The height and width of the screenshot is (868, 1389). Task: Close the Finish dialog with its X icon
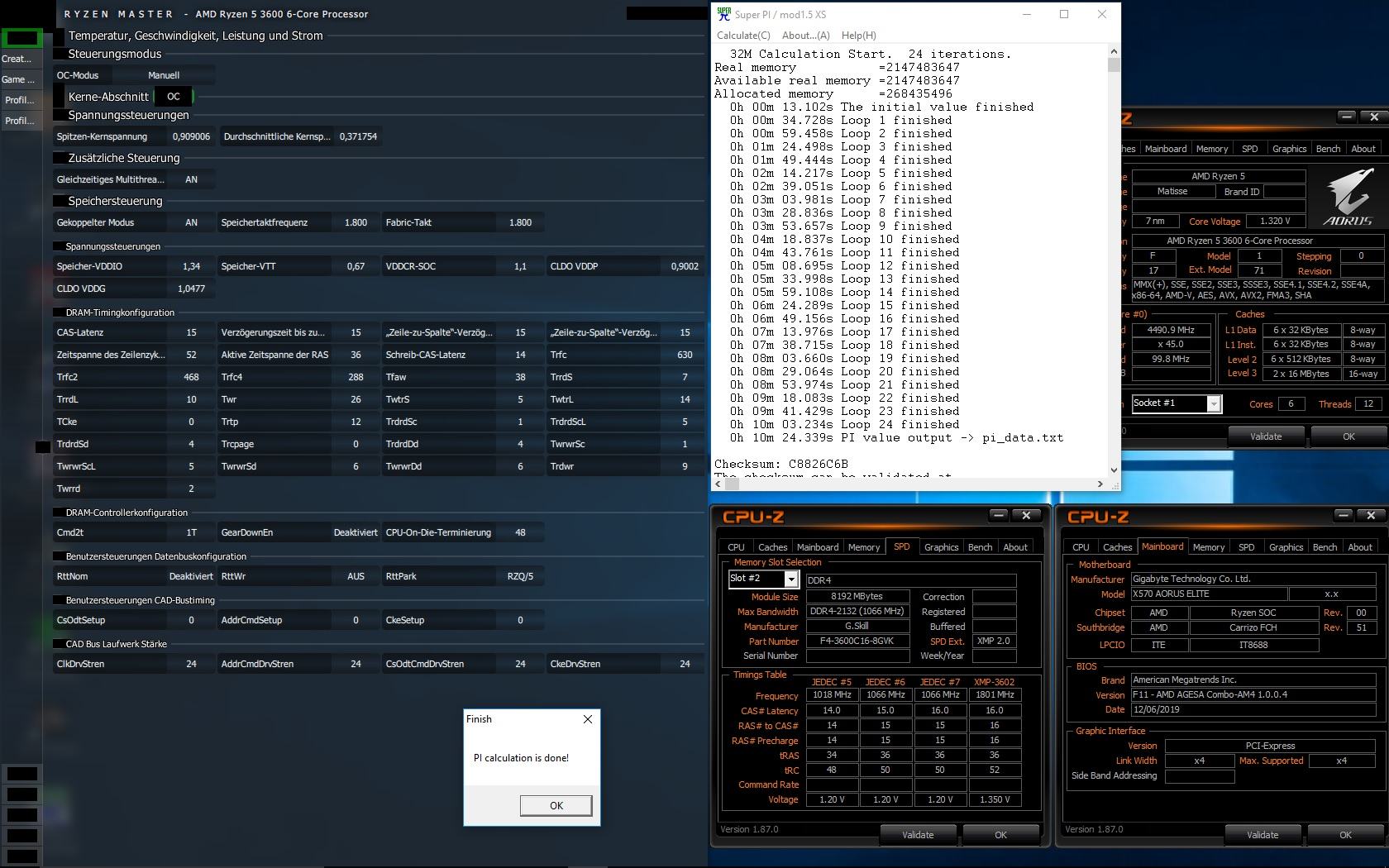click(x=588, y=719)
